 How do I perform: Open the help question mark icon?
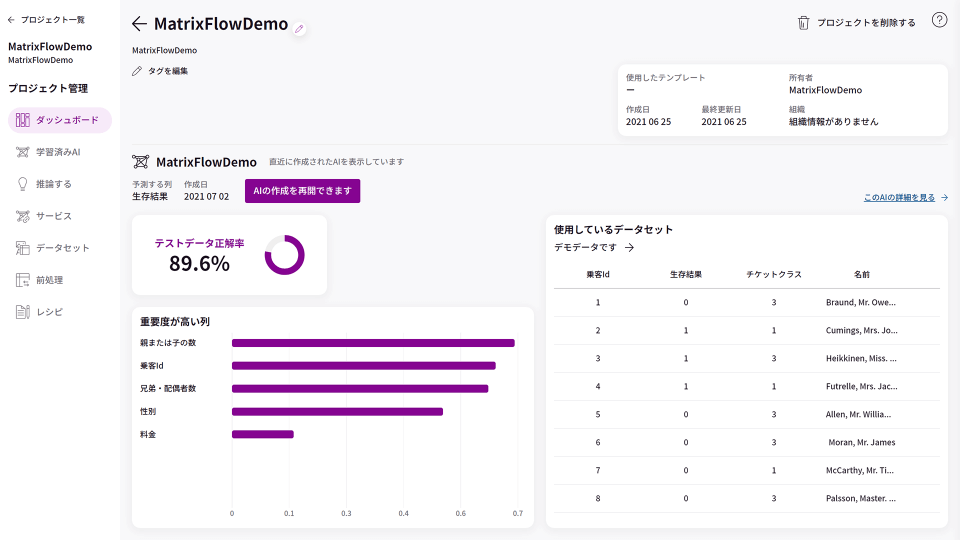(x=939, y=20)
